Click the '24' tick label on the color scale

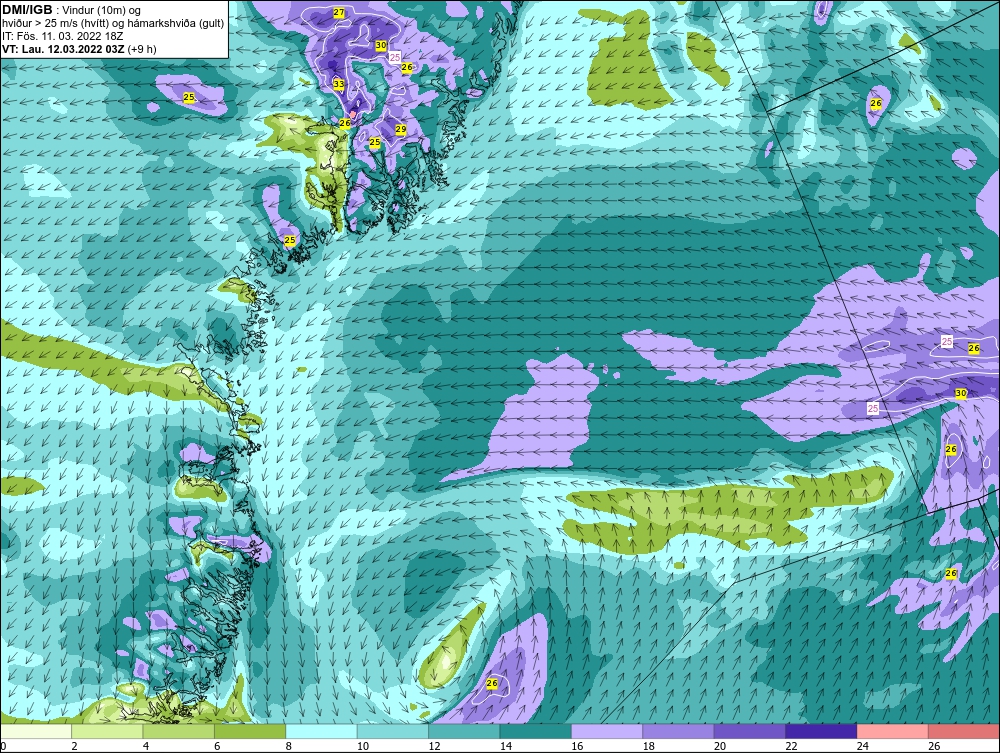point(863,746)
